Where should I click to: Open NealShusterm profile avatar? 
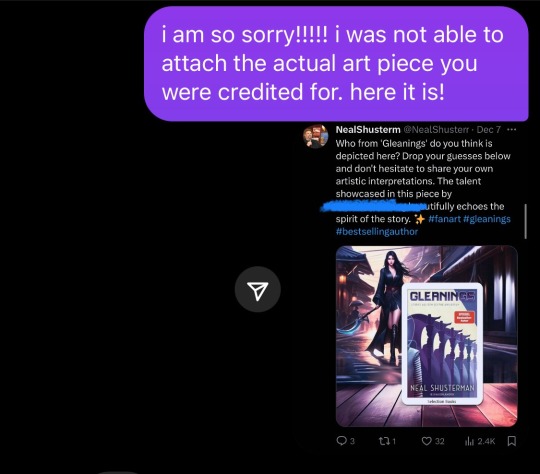coord(315,136)
